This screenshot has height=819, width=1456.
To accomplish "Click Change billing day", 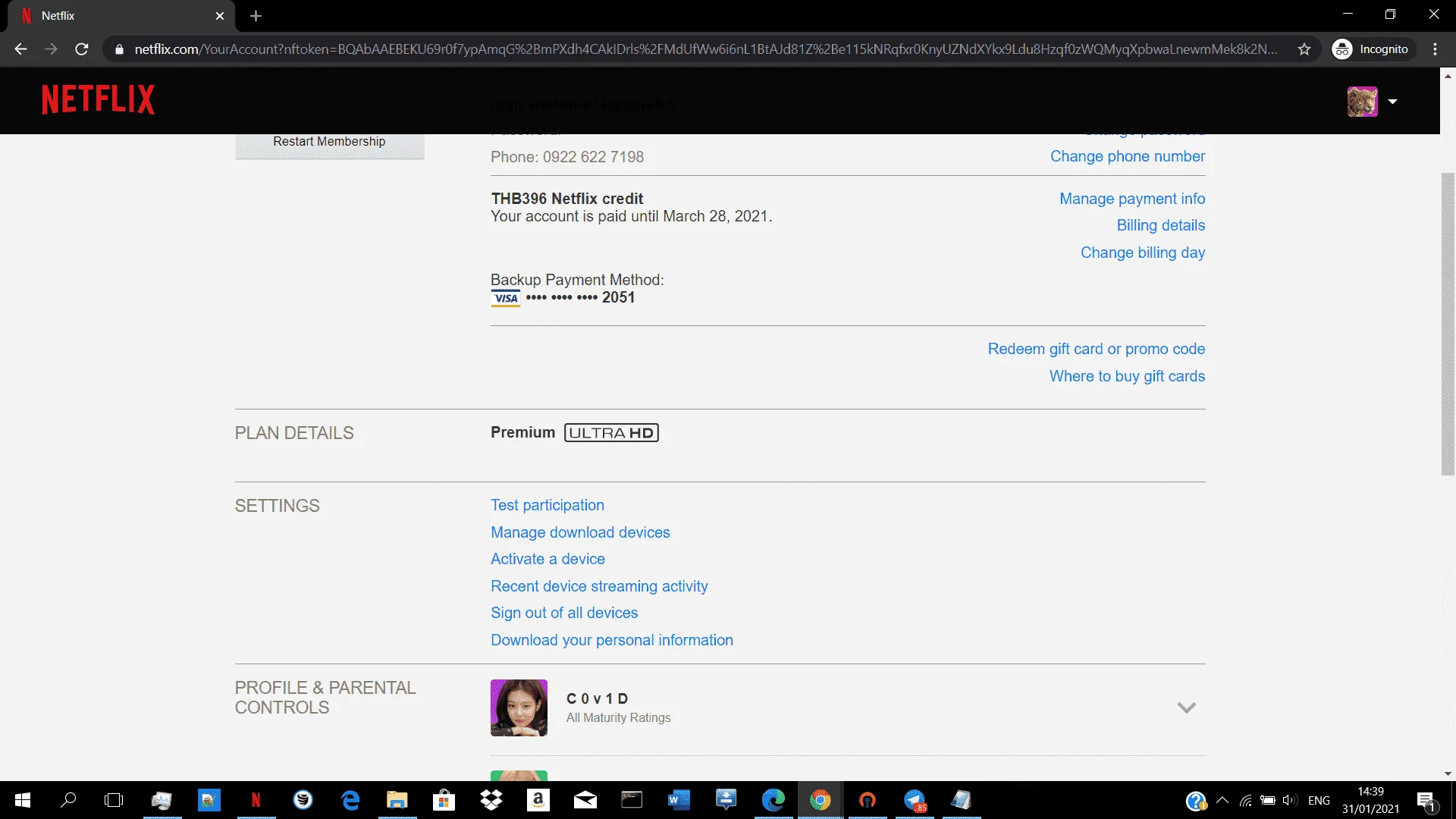I will (1143, 253).
